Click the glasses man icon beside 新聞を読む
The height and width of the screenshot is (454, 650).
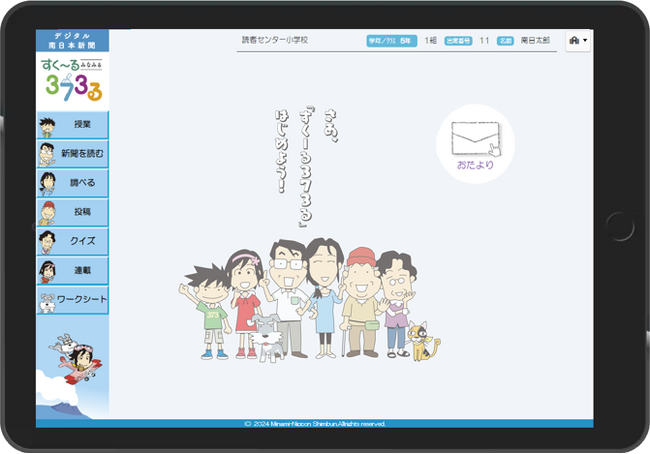pyautogui.click(x=47, y=154)
